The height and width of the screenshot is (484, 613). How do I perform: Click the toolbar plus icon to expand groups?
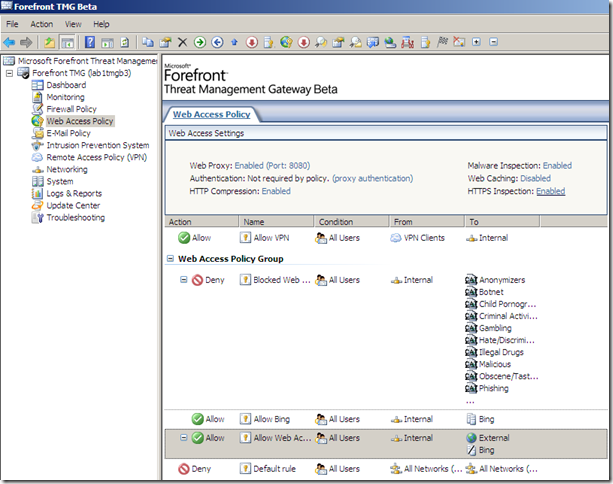point(476,42)
